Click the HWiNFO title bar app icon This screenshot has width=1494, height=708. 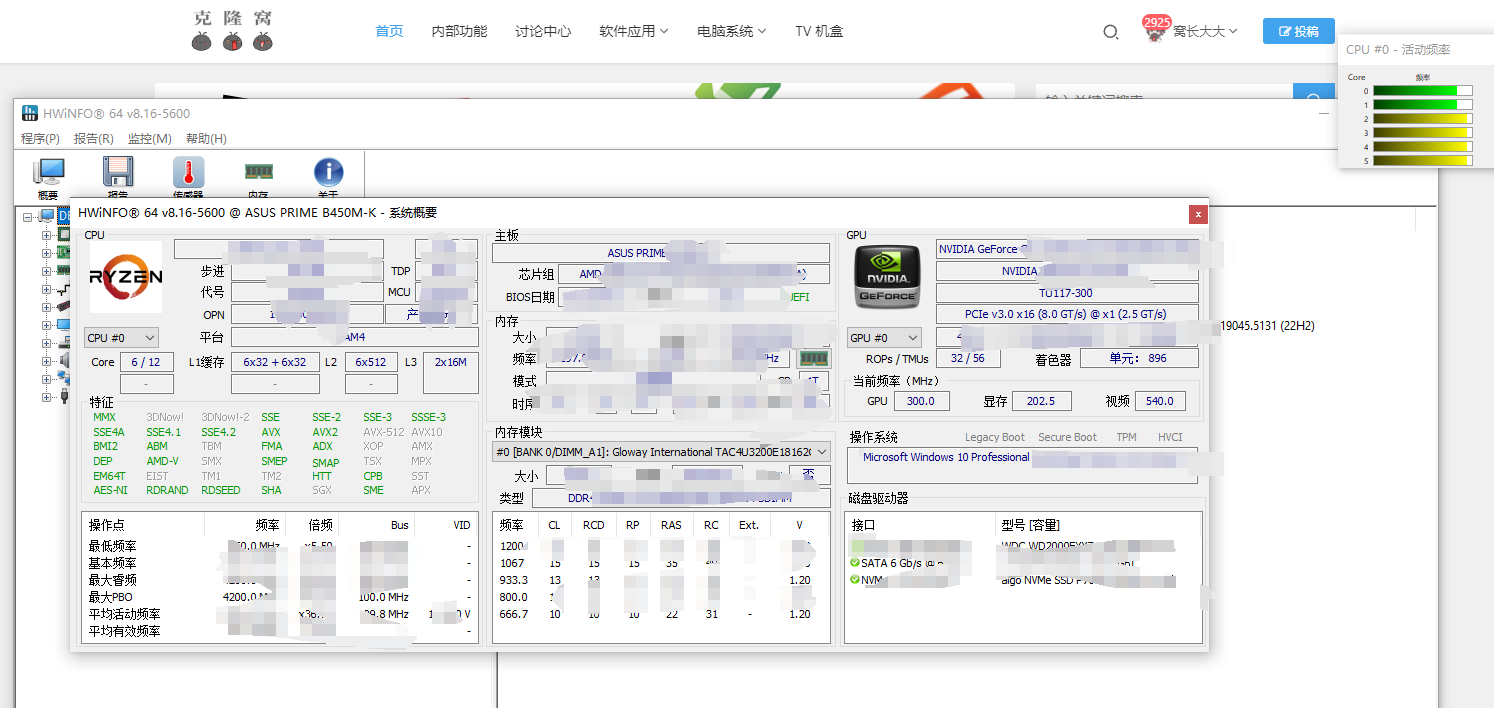click(30, 113)
